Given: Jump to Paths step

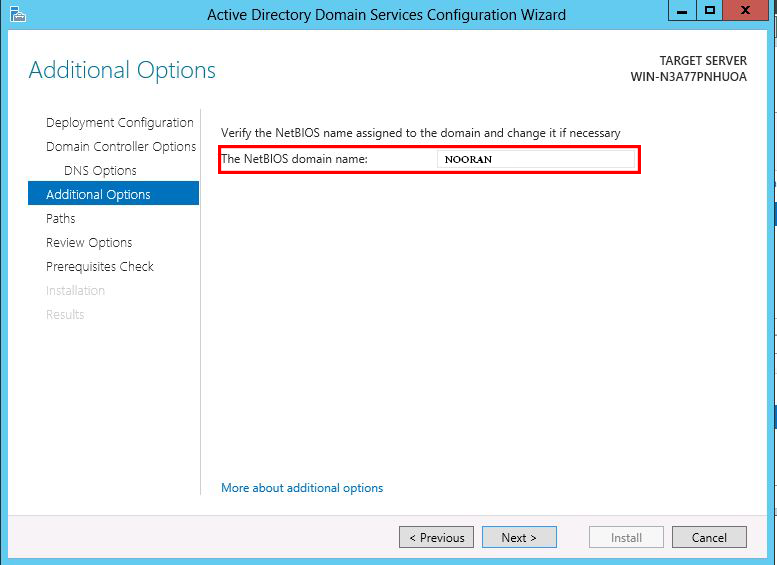Looking at the screenshot, I should tap(60, 219).
